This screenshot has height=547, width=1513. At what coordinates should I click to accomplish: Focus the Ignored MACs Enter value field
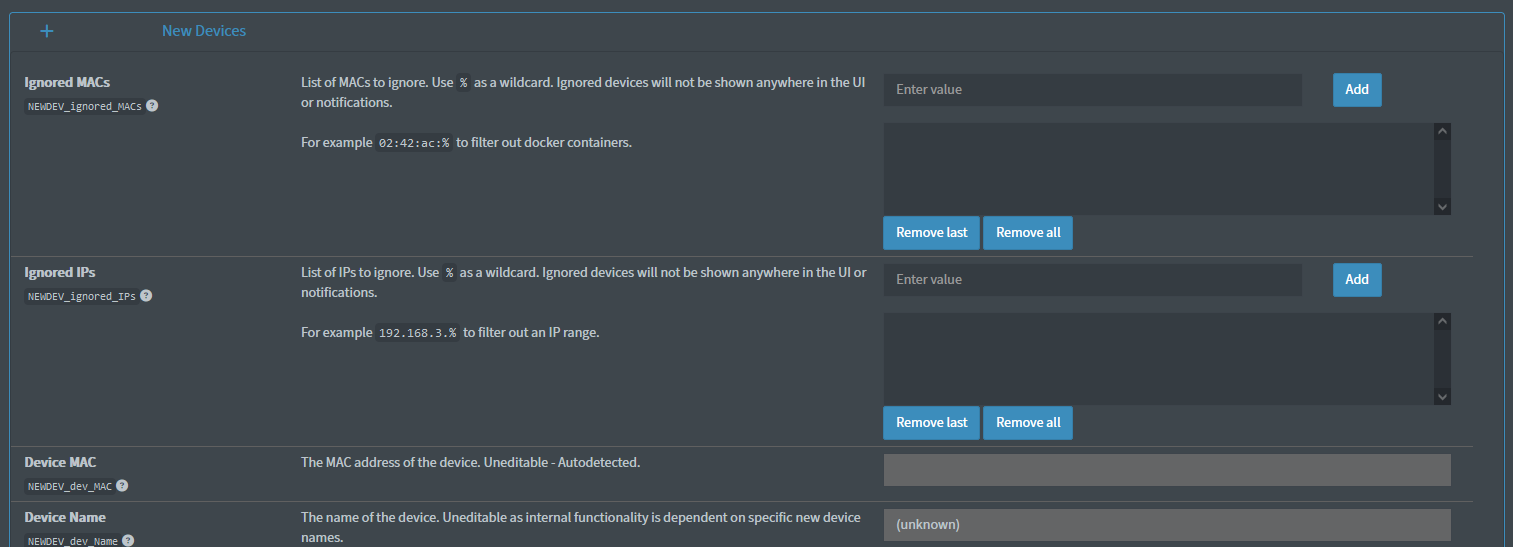pyautogui.click(x=1092, y=90)
